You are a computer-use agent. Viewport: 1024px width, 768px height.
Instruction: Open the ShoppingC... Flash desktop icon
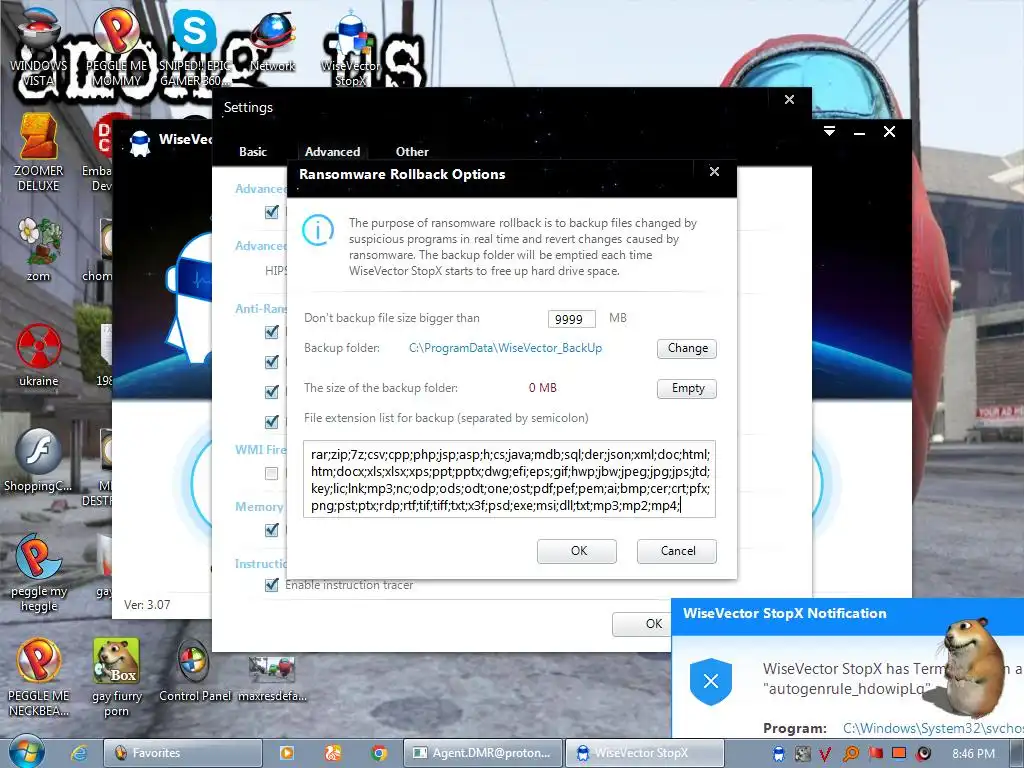[38, 460]
